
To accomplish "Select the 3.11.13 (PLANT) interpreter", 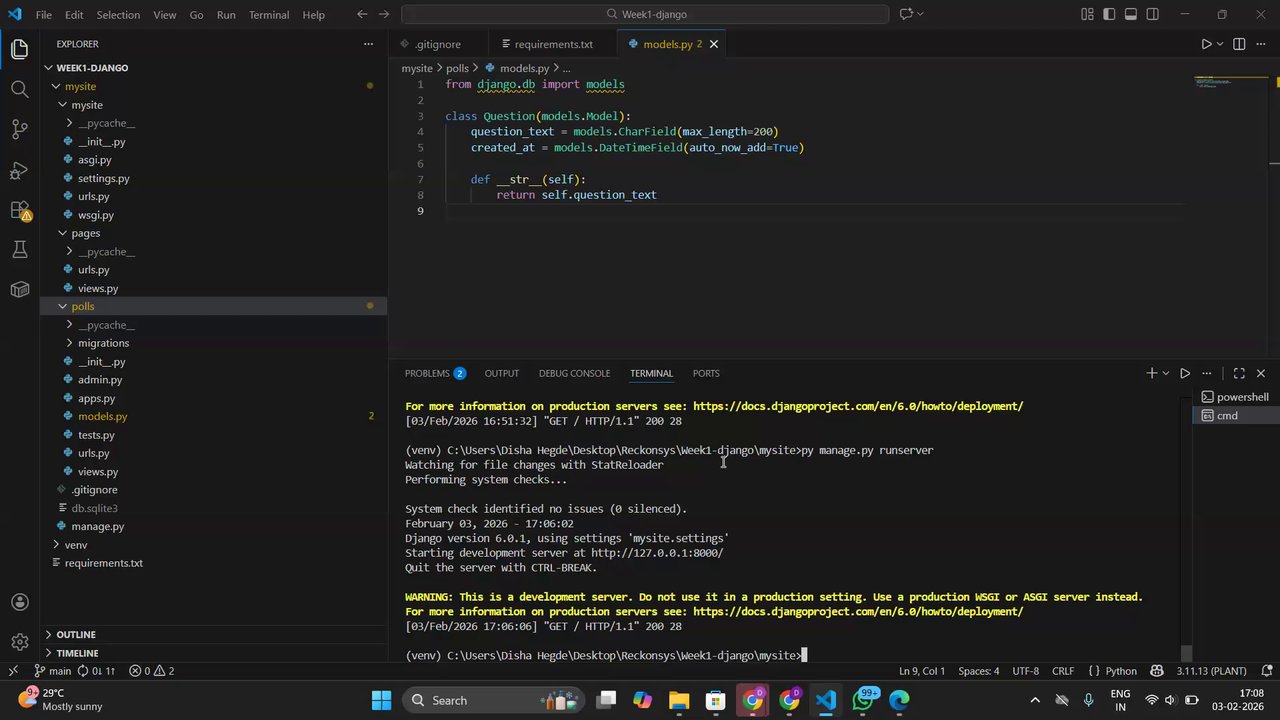I will coord(1212,671).
